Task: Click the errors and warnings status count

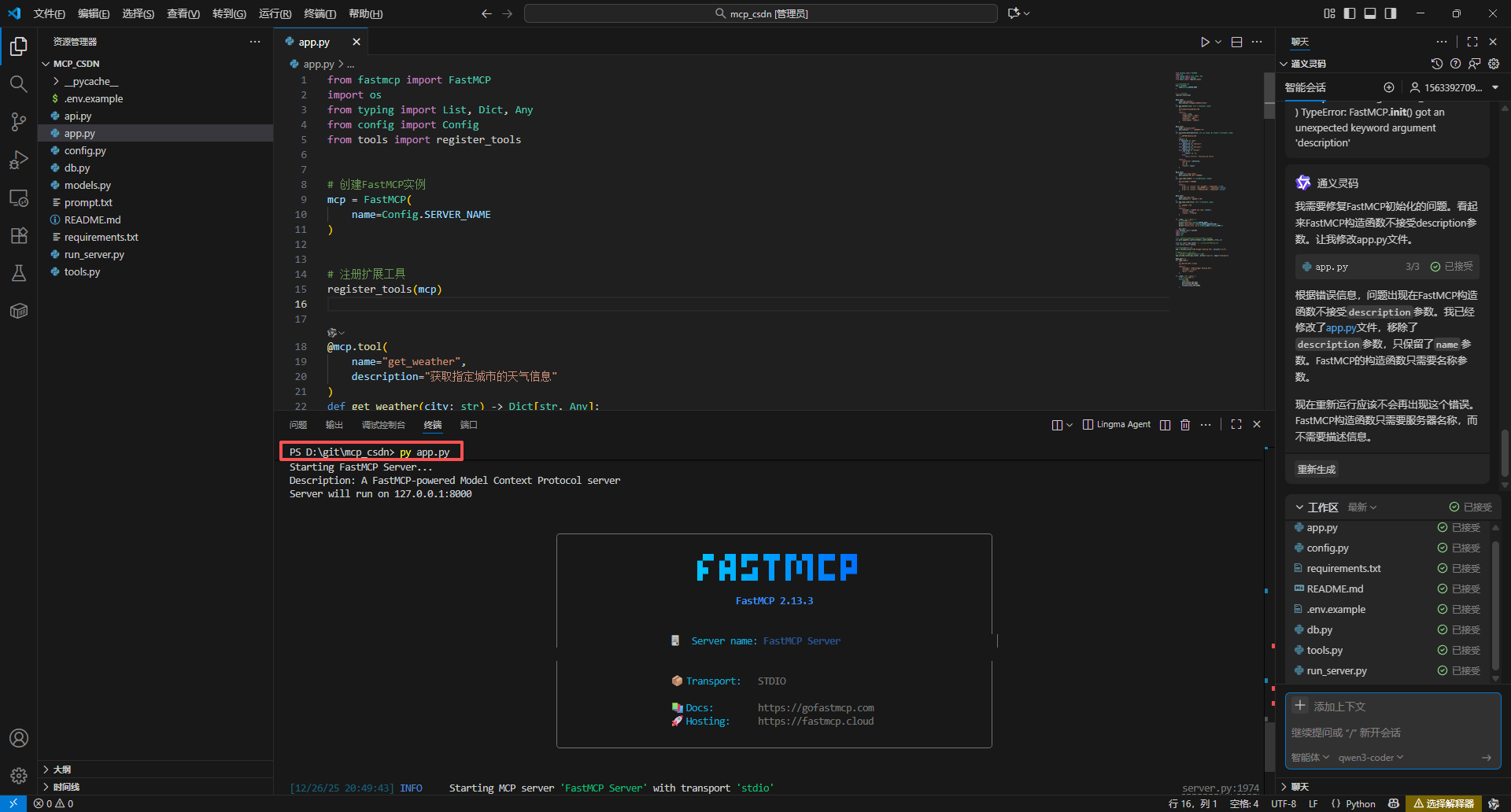Action: [54, 803]
